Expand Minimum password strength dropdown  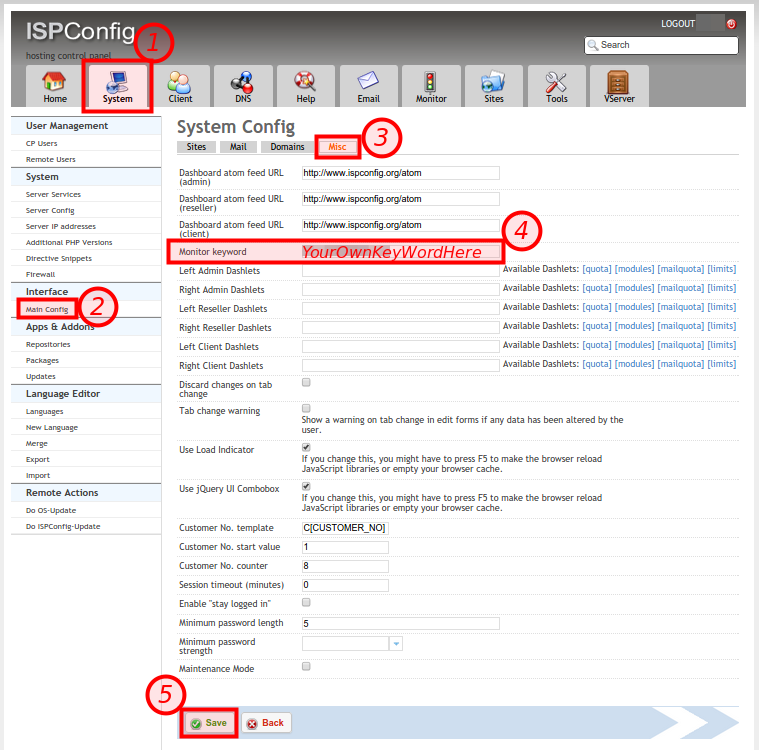pos(396,643)
